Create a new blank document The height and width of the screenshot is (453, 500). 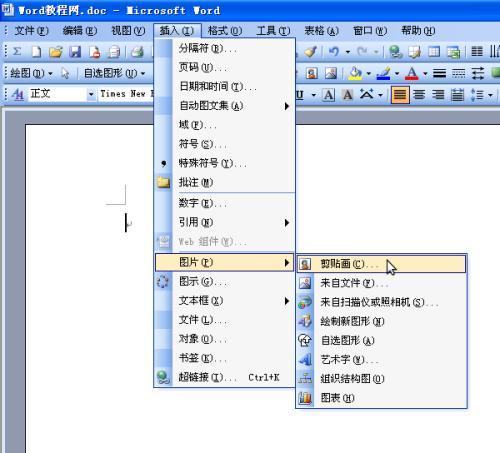[x=36, y=52]
